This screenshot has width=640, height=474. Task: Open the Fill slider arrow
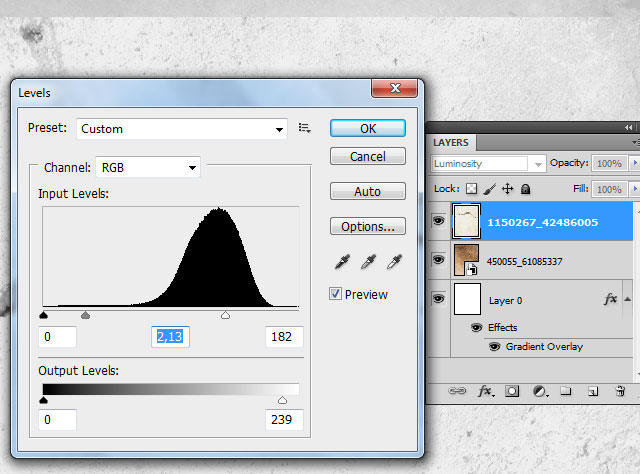[x=635, y=189]
